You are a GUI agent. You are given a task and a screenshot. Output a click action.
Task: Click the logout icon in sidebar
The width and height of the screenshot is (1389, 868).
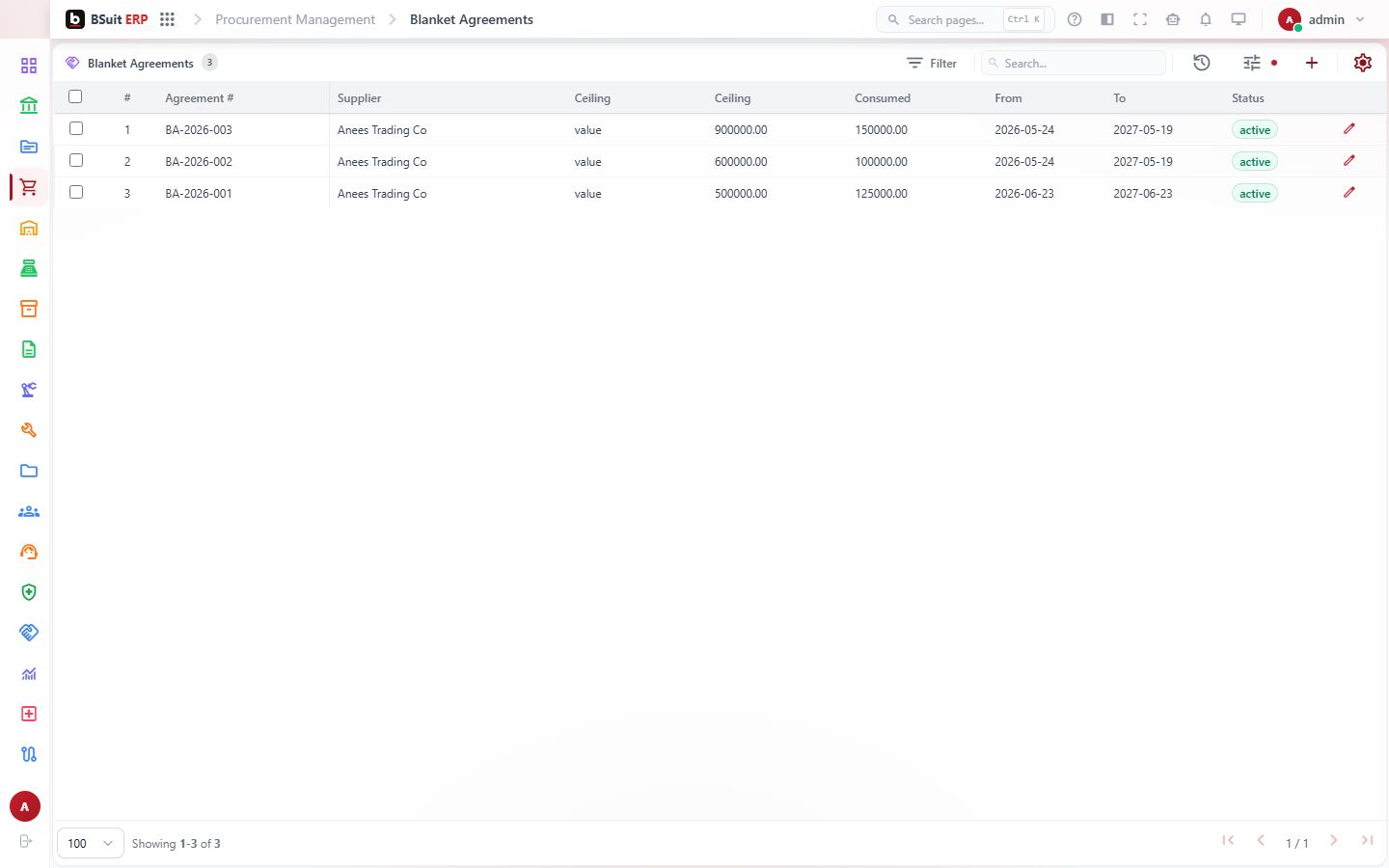26,841
